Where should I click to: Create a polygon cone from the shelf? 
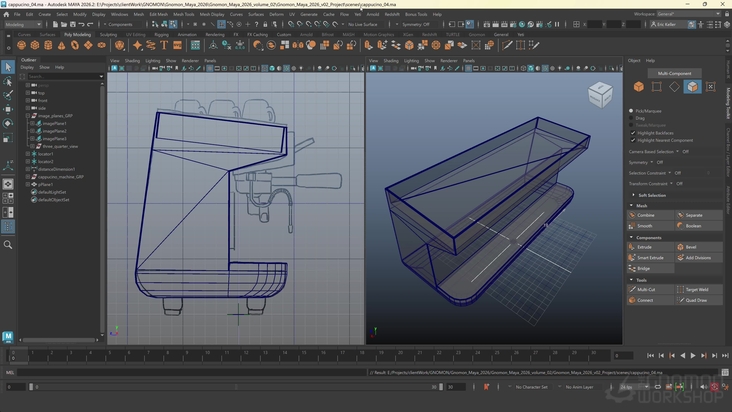[x=62, y=45]
